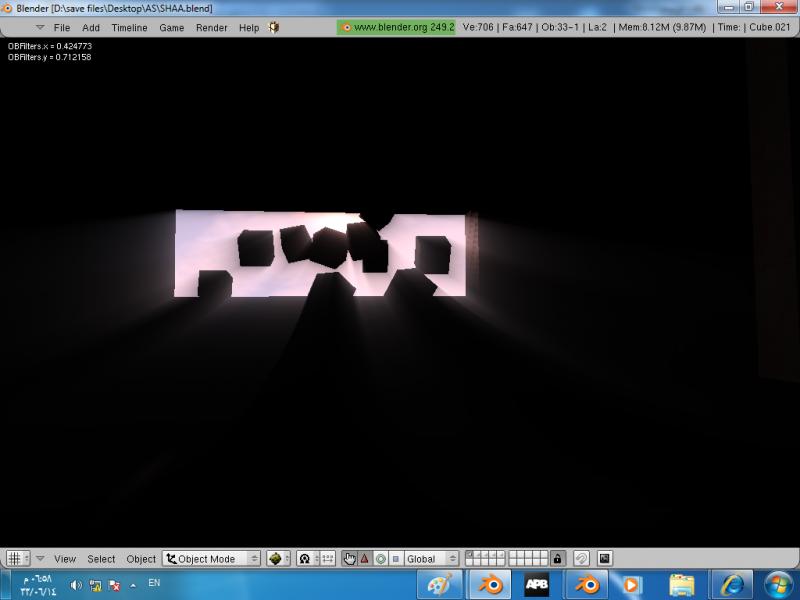The width and height of the screenshot is (800, 600).
Task: Open the www.blender.org 249.2 link
Action: (x=396, y=27)
